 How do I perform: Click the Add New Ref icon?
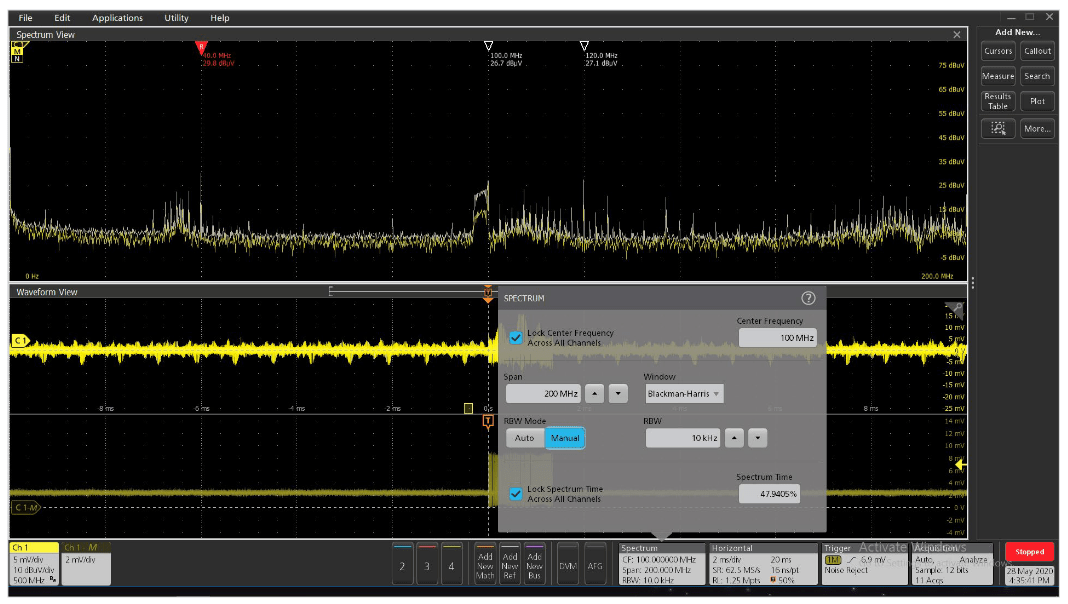511,565
